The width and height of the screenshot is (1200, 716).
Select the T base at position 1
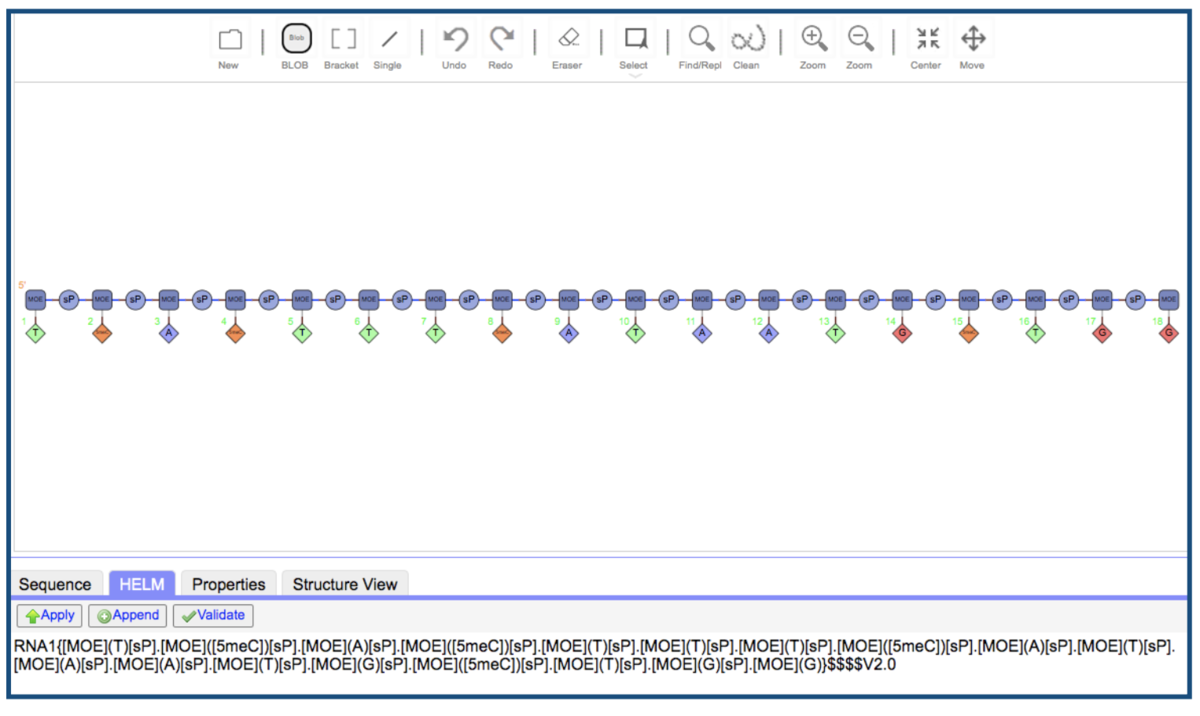tap(35, 334)
